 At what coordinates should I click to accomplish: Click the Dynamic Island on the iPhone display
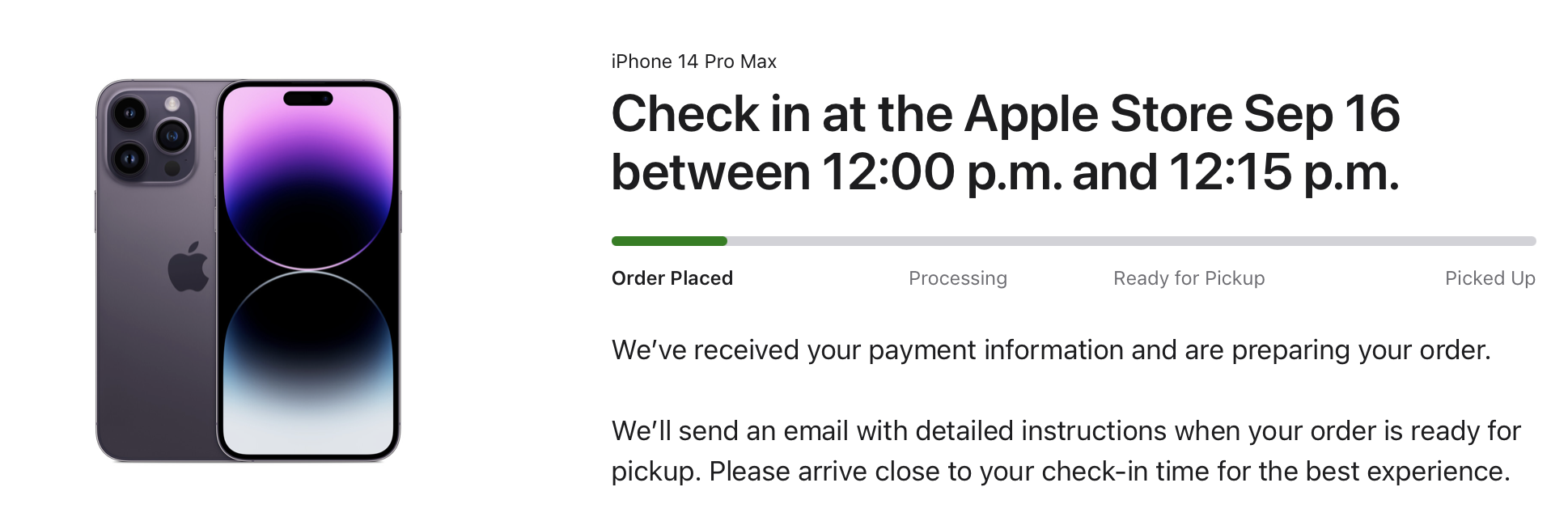click(x=308, y=99)
